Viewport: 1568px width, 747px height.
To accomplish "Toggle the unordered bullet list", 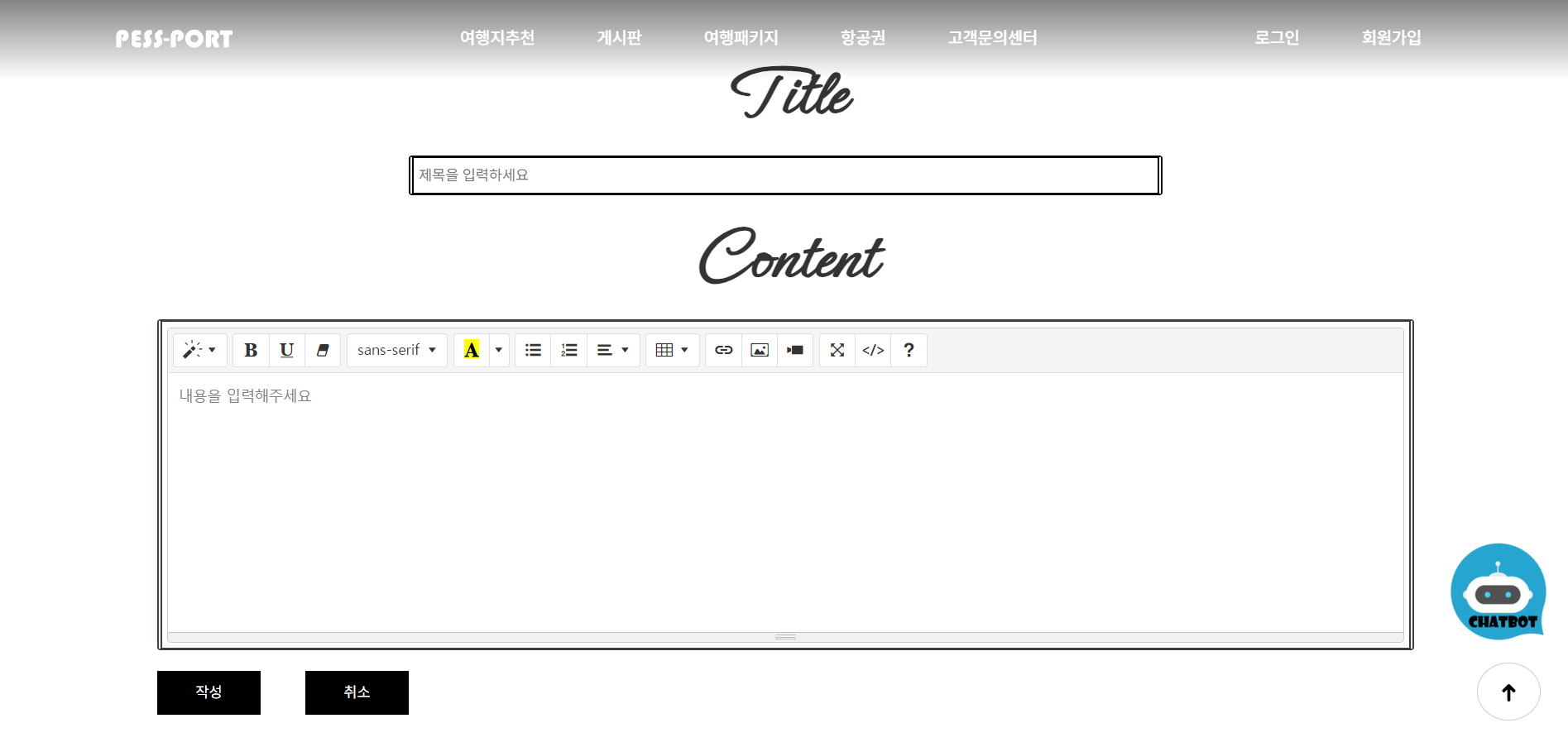I will 533,350.
